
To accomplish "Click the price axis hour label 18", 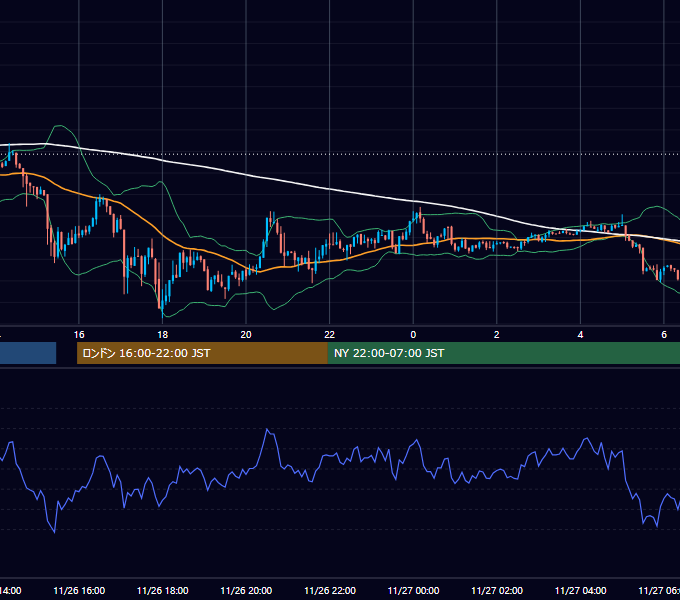I will pos(163,335).
